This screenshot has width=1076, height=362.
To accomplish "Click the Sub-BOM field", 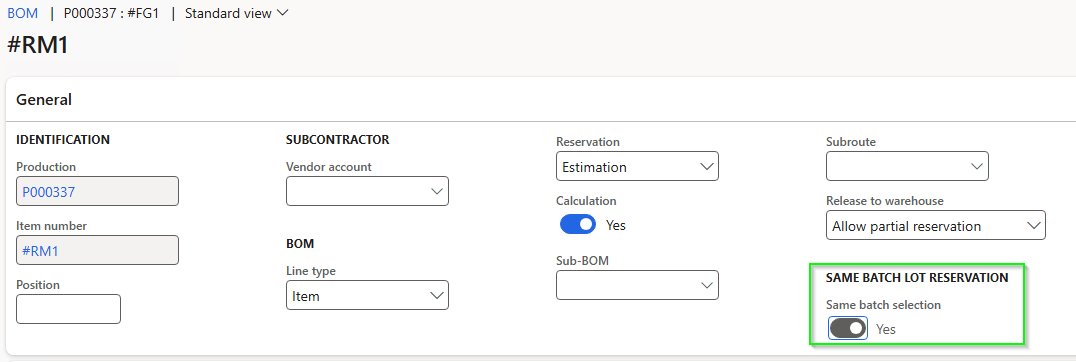I will pyautogui.click(x=637, y=285).
